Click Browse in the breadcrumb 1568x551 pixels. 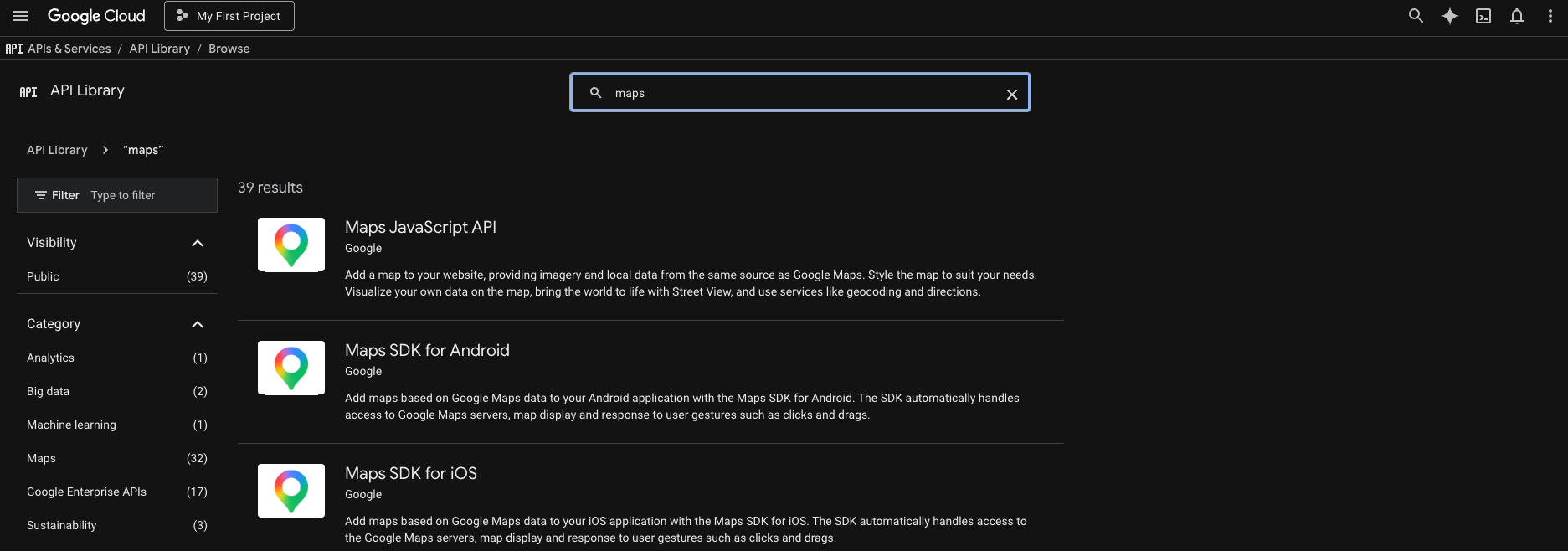point(229,49)
